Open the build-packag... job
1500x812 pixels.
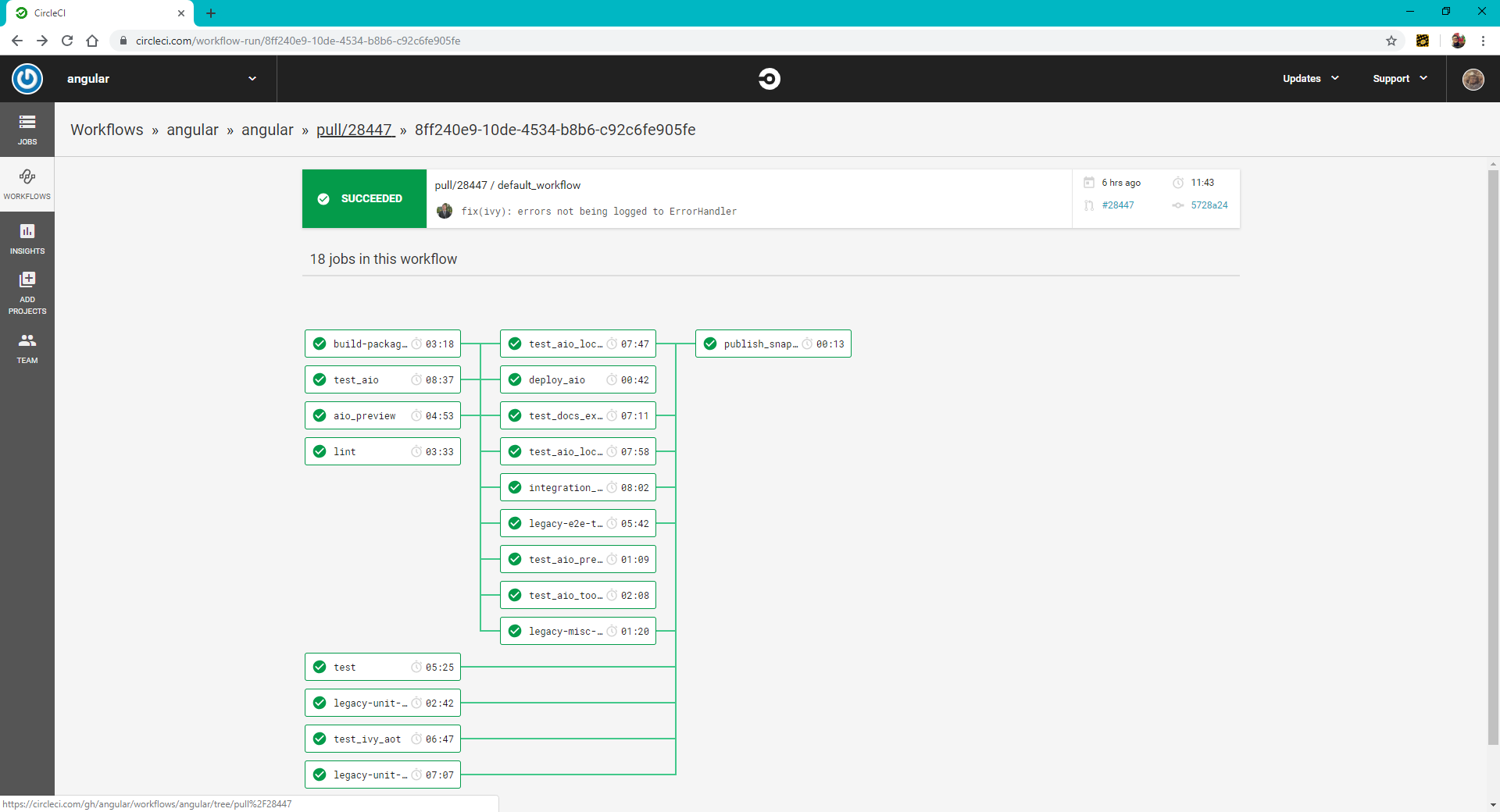383,344
